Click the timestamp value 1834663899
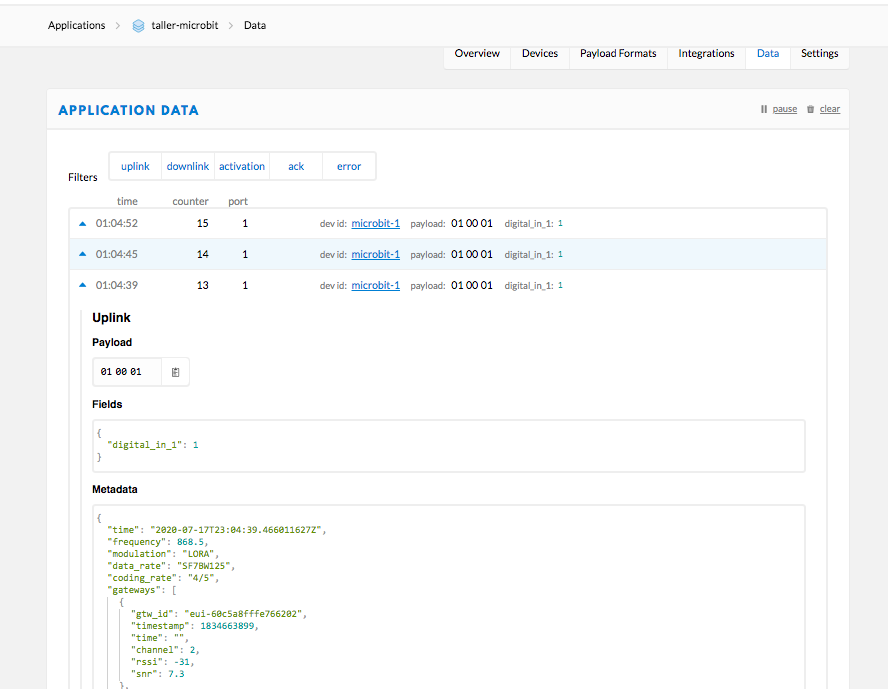Image resolution: width=888 pixels, height=689 pixels. tap(227, 626)
